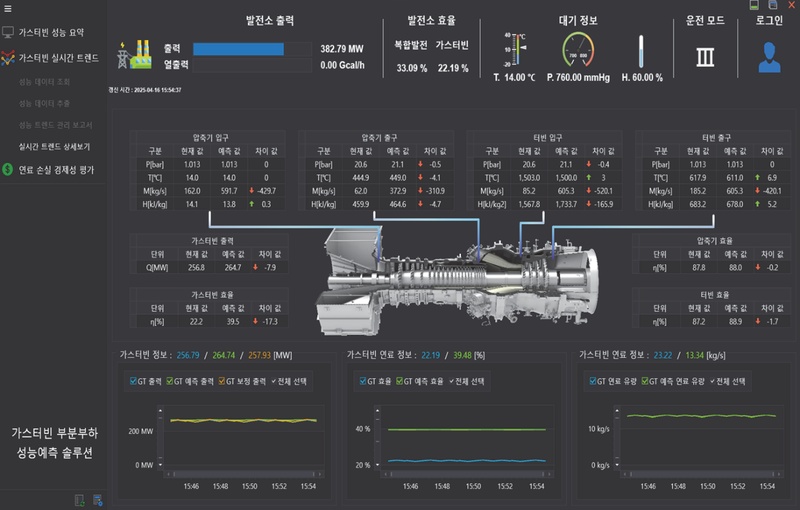Image resolution: width=800 pixels, height=510 pixels.
Task: Toggle the GT 예측 연료 유량 checkbox
Action: coord(644,381)
